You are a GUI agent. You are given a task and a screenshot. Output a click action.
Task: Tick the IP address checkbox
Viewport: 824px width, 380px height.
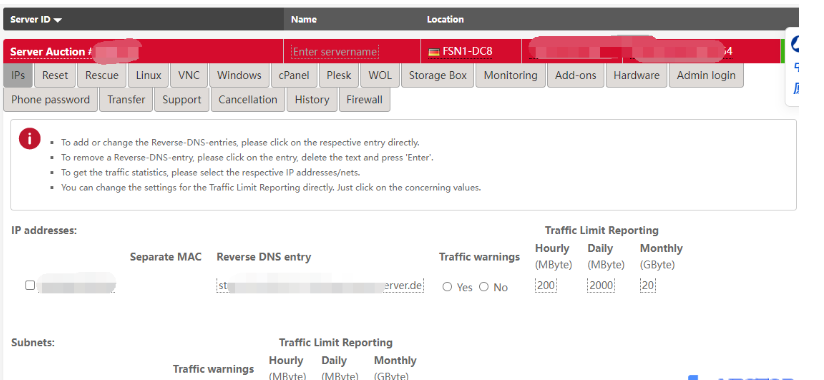click(x=30, y=285)
